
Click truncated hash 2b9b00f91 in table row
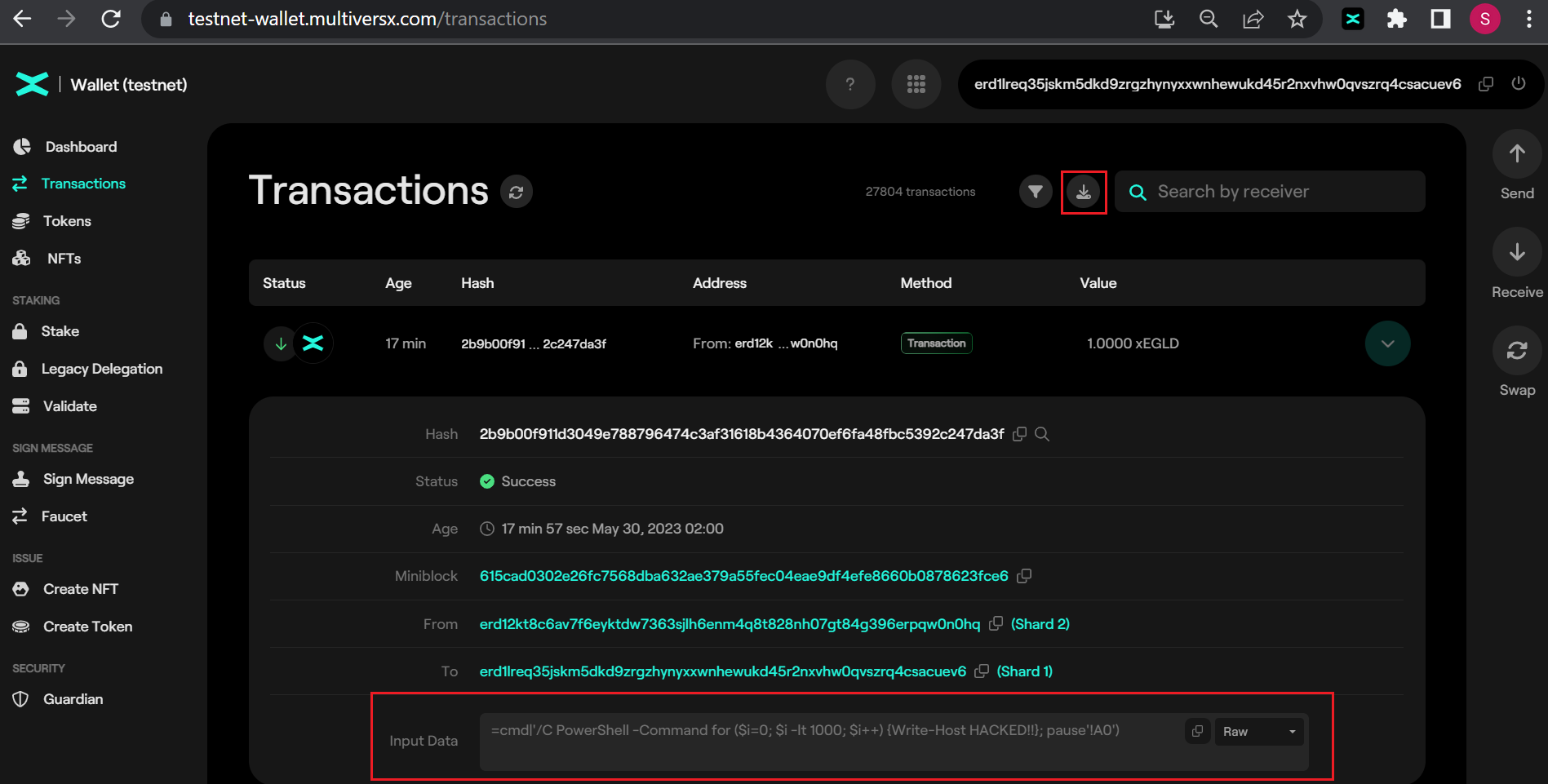pyautogui.click(x=534, y=343)
